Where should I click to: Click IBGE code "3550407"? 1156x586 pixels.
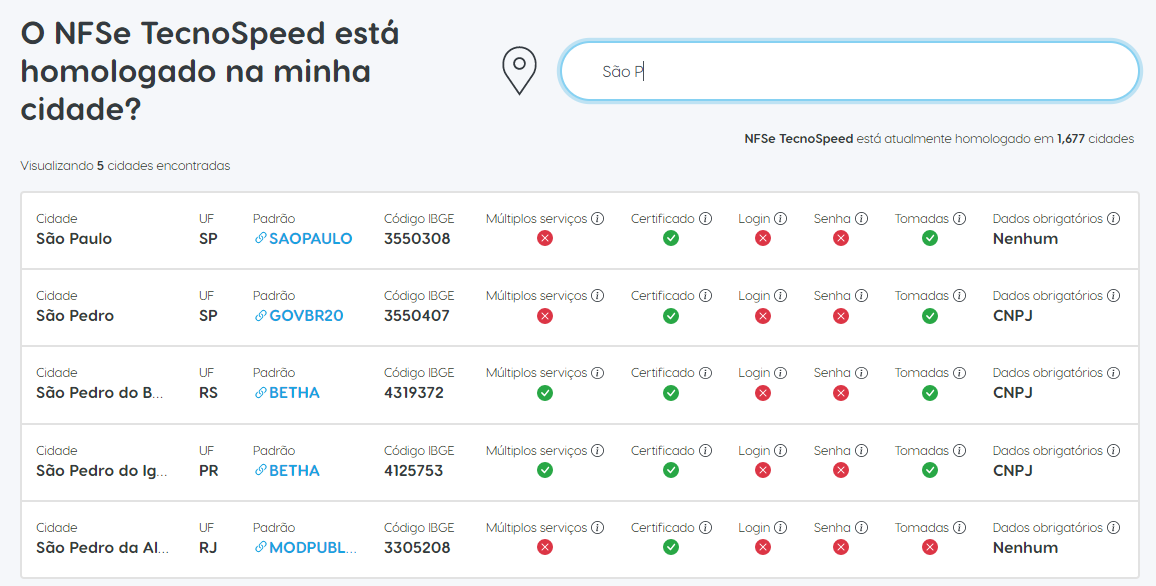click(x=417, y=315)
